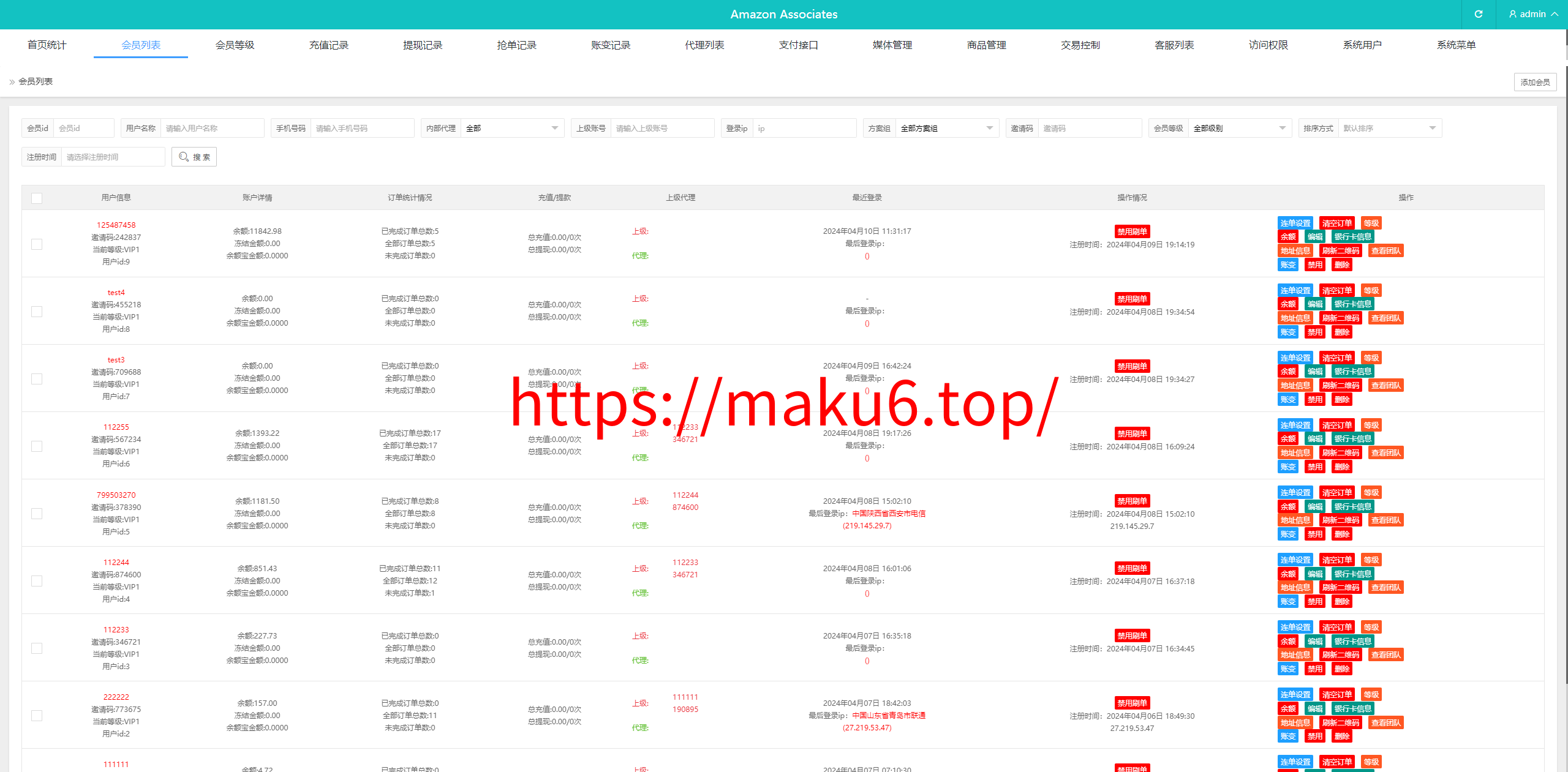Screen dimensions: 1568x772
Task: Check the row checkbox for user test3
Action: [x=37, y=378]
